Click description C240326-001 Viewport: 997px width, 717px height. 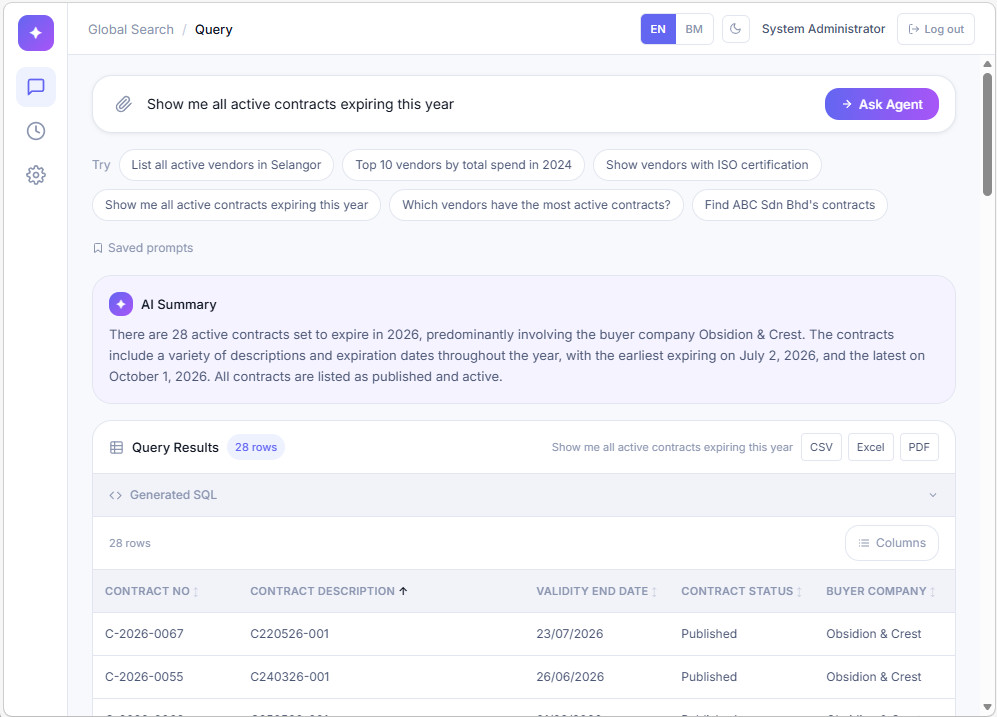290,677
